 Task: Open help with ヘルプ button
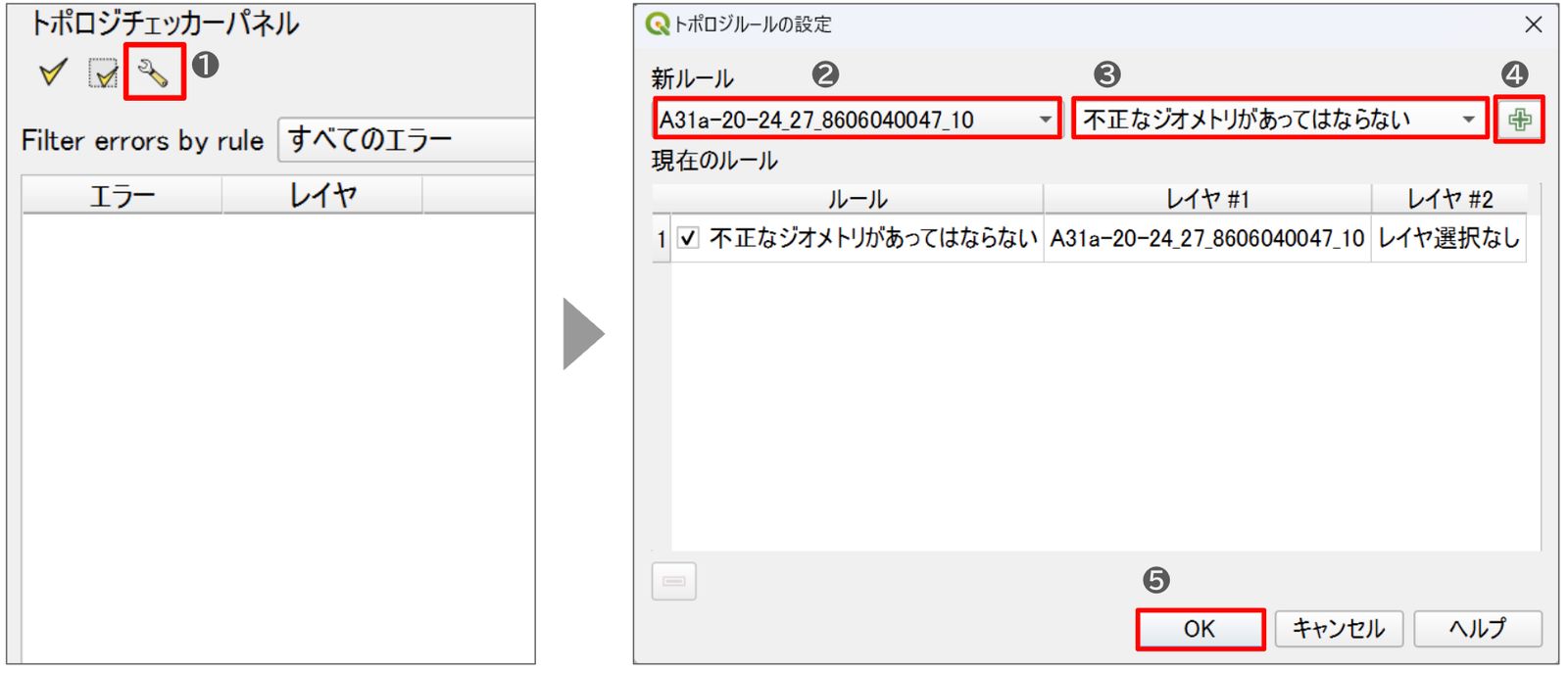tap(1478, 629)
